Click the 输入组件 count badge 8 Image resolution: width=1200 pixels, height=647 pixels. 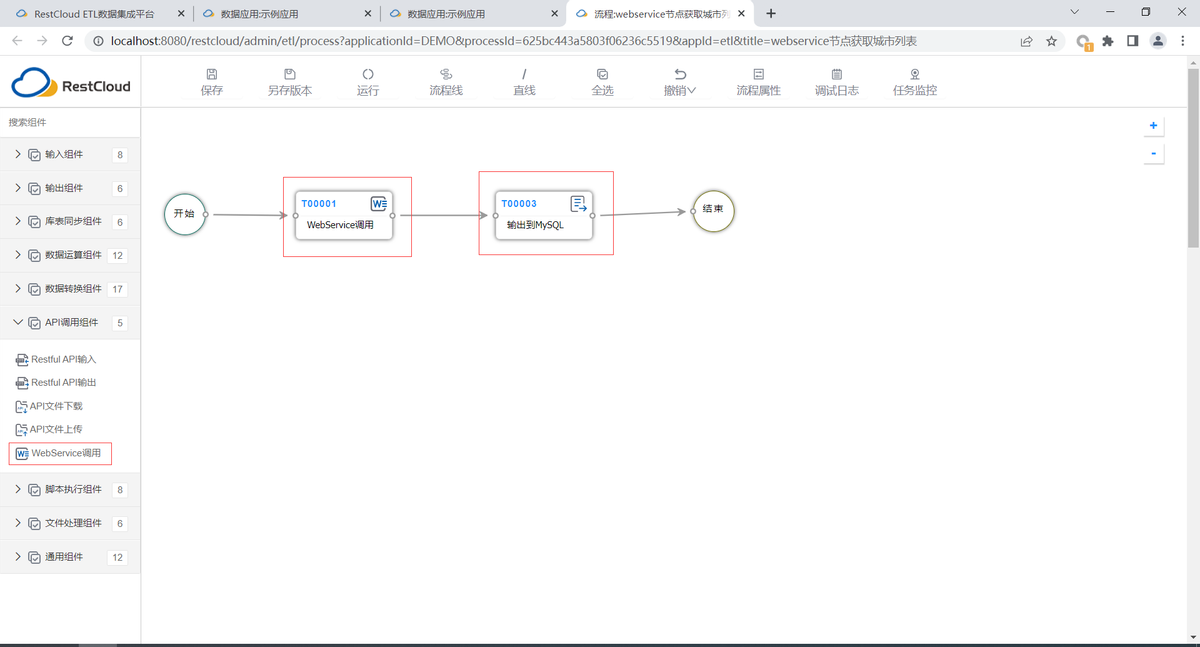click(120, 155)
